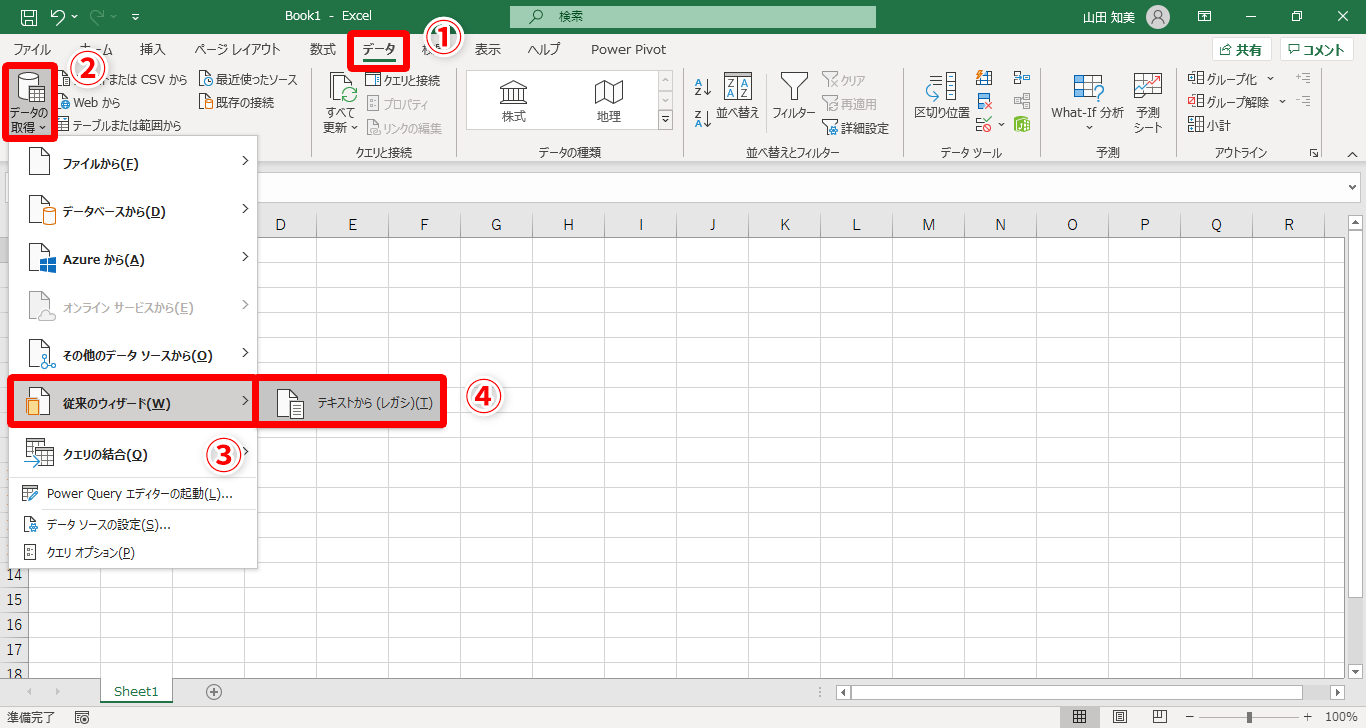
Task: Switch to the 挿入 ribbon tab
Action: [153, 49]
